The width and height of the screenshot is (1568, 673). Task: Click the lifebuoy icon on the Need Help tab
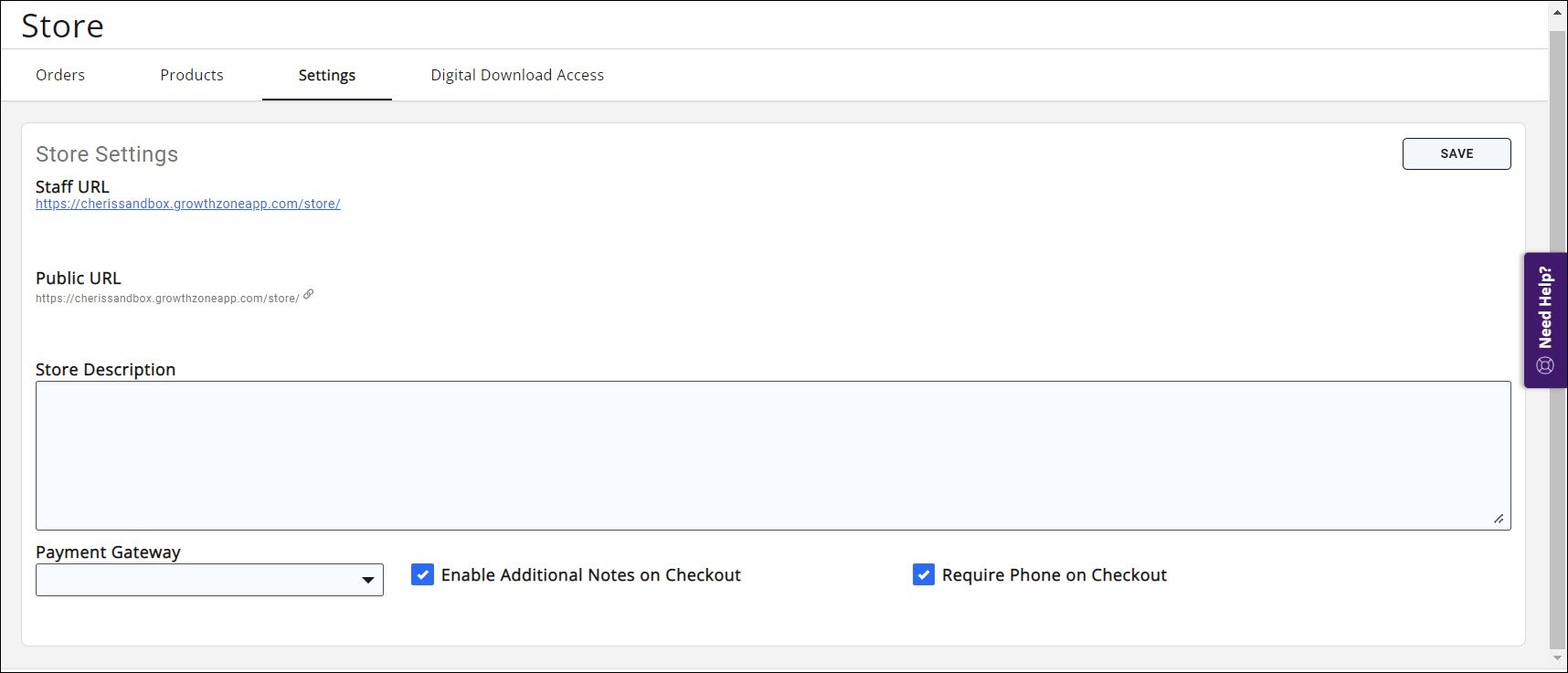(1545, 365)
